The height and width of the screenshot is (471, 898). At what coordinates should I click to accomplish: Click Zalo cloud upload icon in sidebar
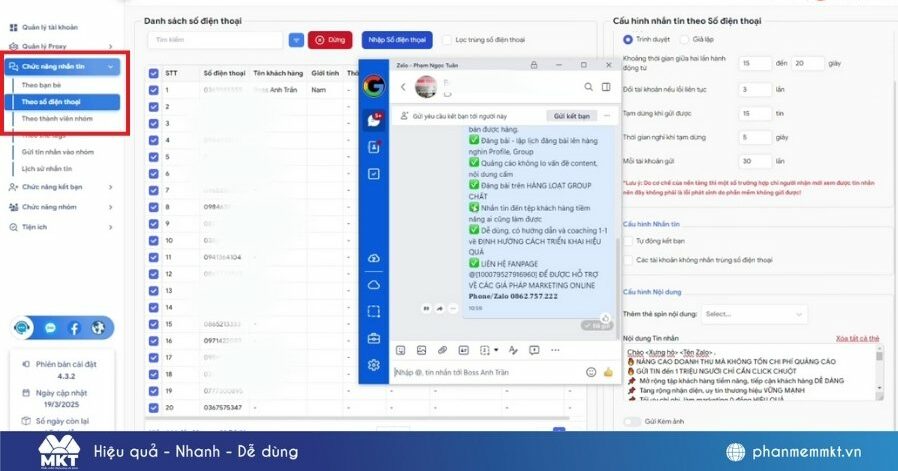click(x=373, y=258)
